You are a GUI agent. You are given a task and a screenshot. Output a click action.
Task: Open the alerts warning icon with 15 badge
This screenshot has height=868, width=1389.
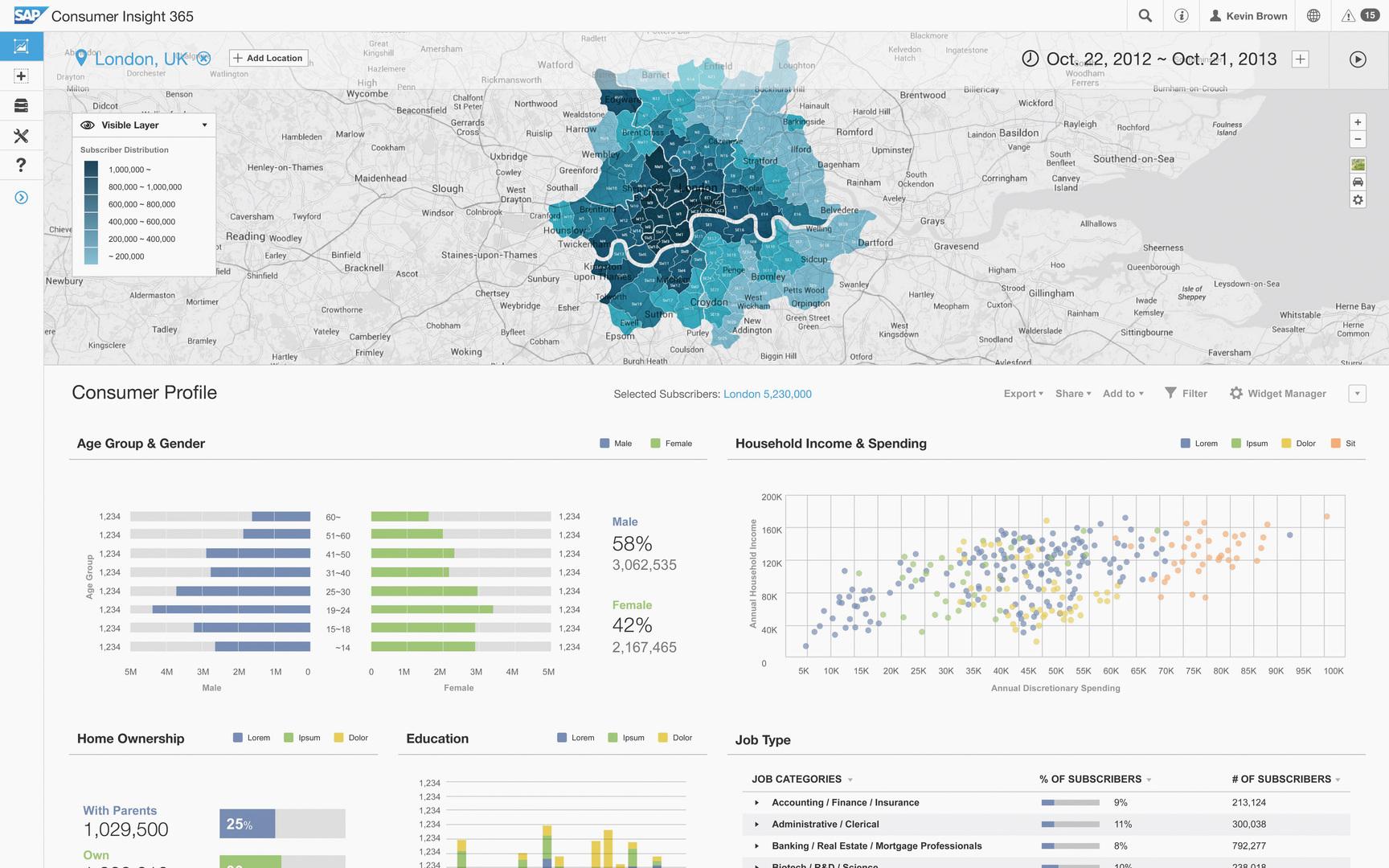tap(1358, 16)
